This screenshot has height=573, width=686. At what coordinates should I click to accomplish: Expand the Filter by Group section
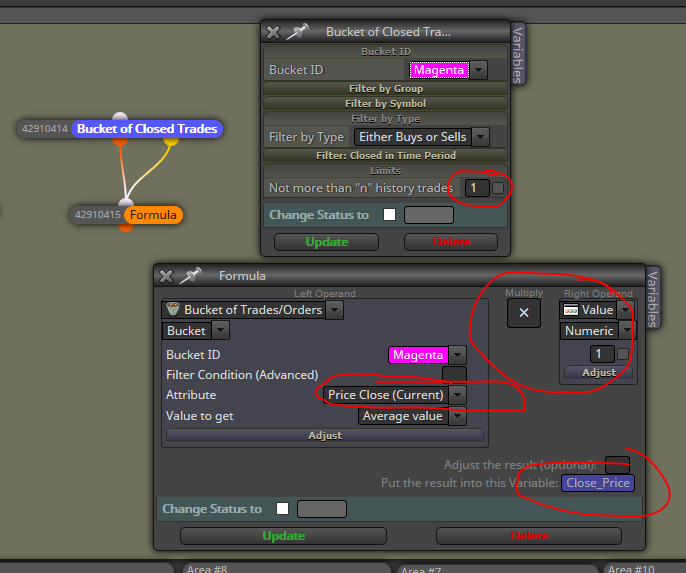385,89
